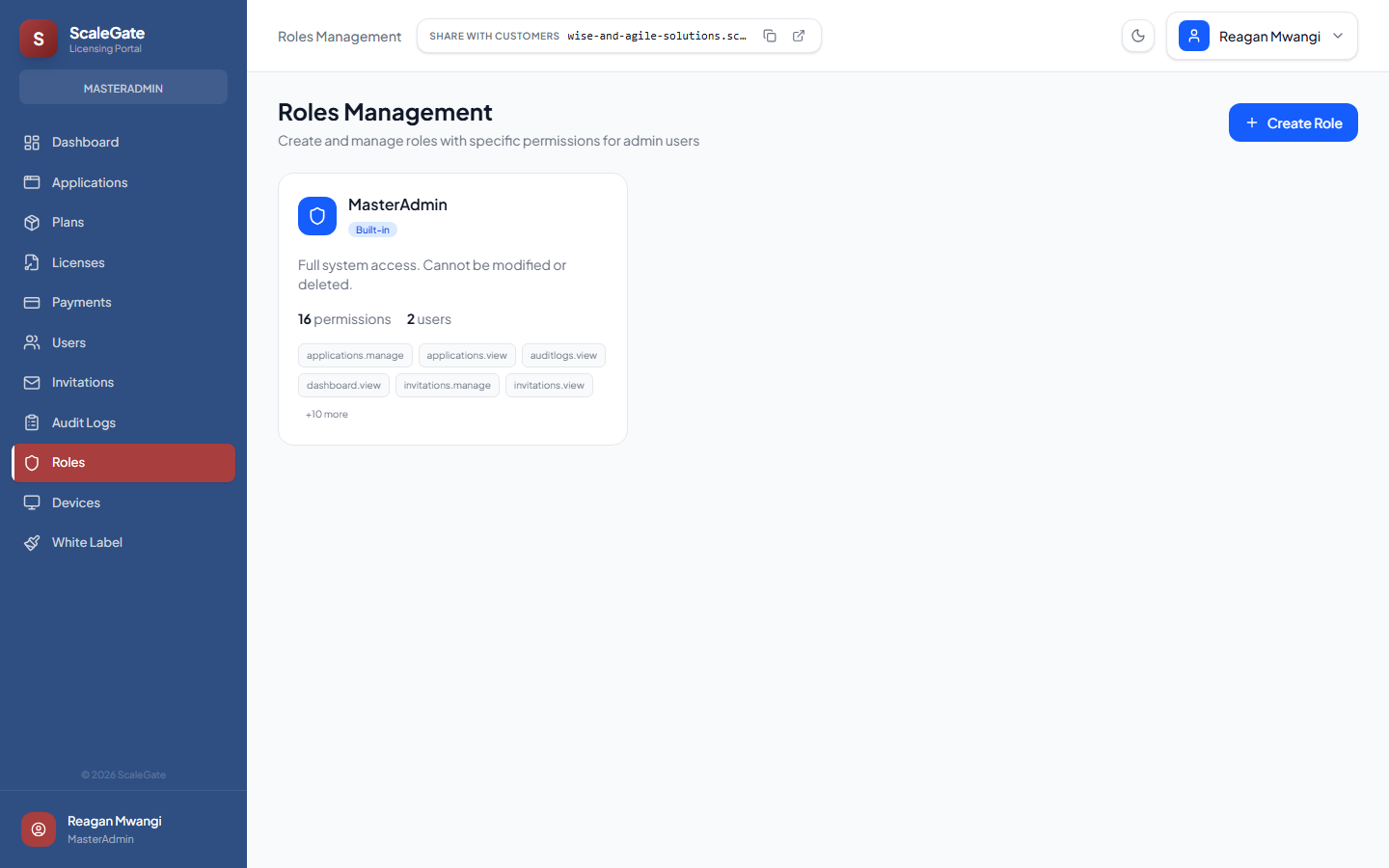The height and width of the screenshot is (868, 1389).
Task: Open the White Label settings
Action: click(x=87, y=542)
